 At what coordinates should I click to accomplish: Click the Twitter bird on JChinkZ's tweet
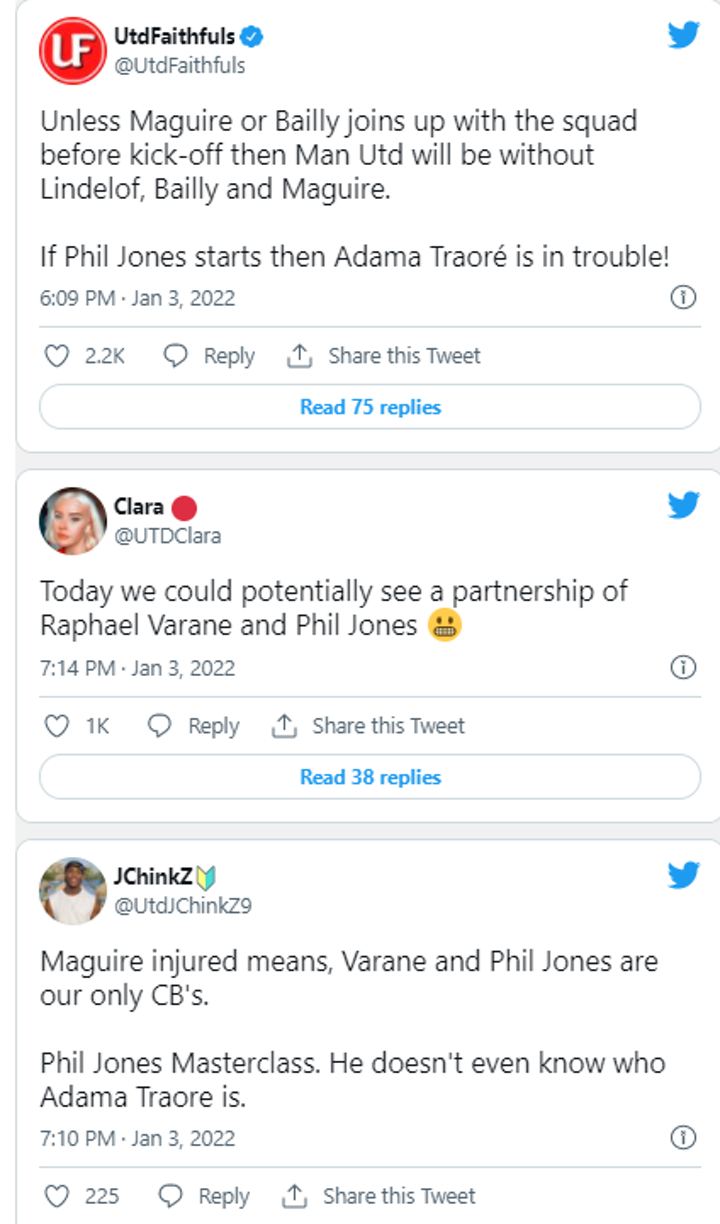(684, 875)
